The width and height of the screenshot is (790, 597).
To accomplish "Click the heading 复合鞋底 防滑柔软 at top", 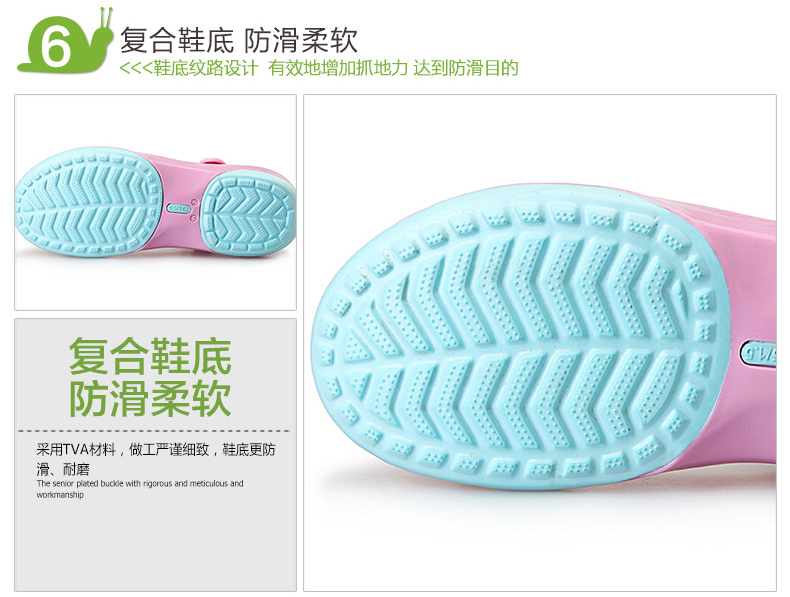I will [239, 40].
